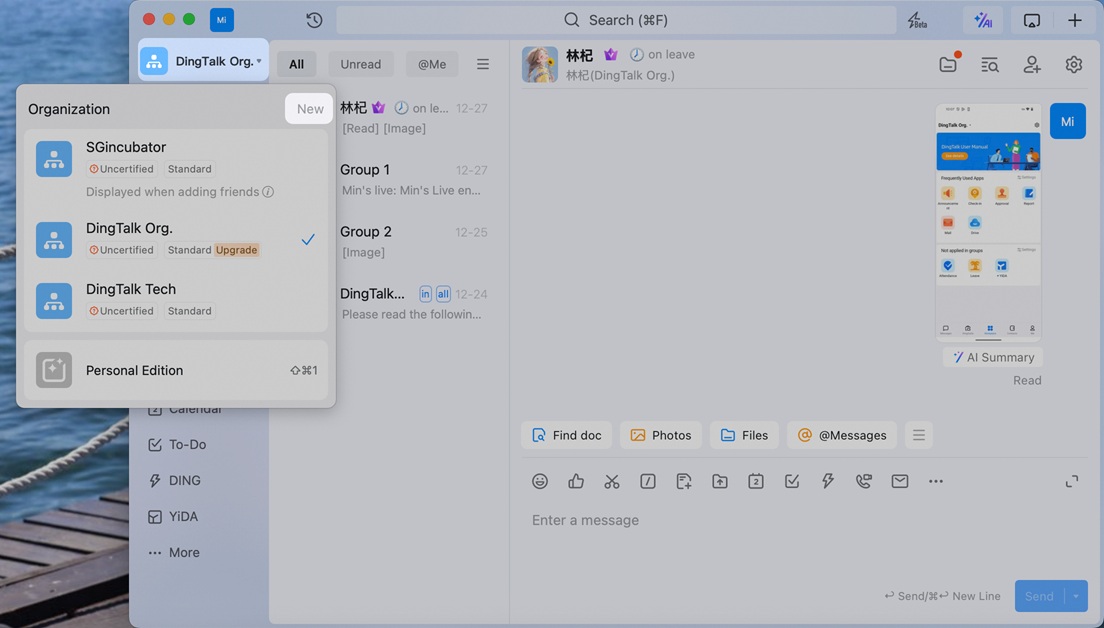Open the emoji picker in message toolbar
Image resolution: width=1104 pixels, height=628 pixels.
[x=540, y=481]
